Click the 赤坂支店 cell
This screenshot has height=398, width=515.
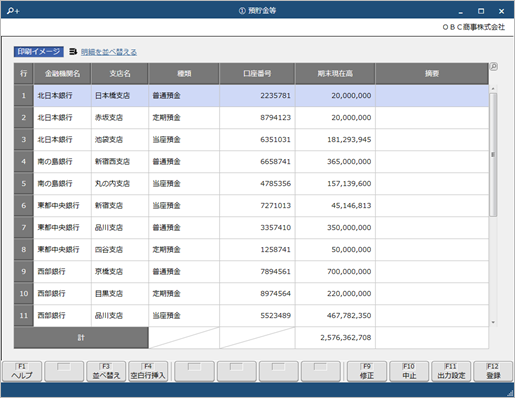[x=120, y=118]
